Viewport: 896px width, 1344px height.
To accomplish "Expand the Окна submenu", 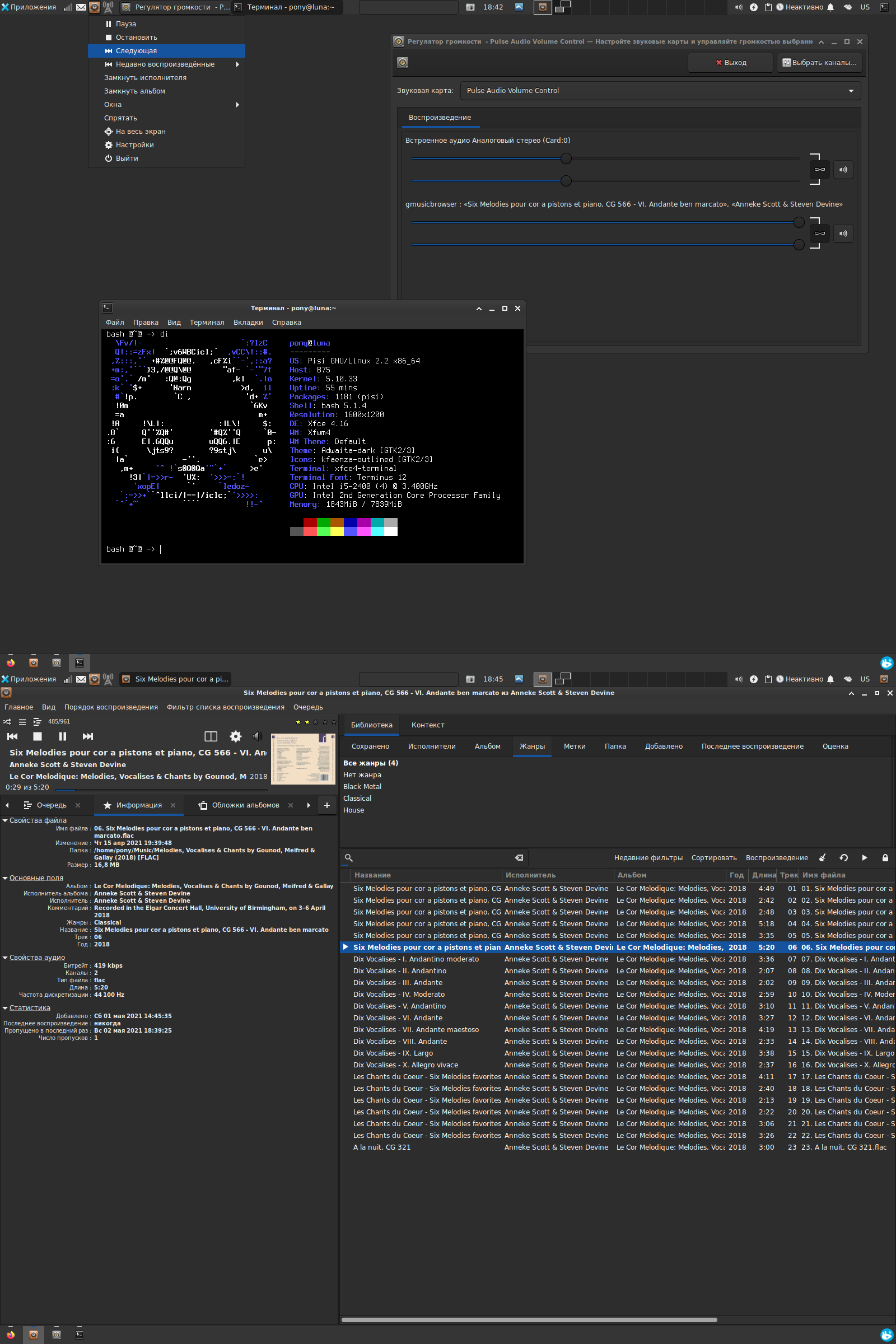I will point(166,105).
